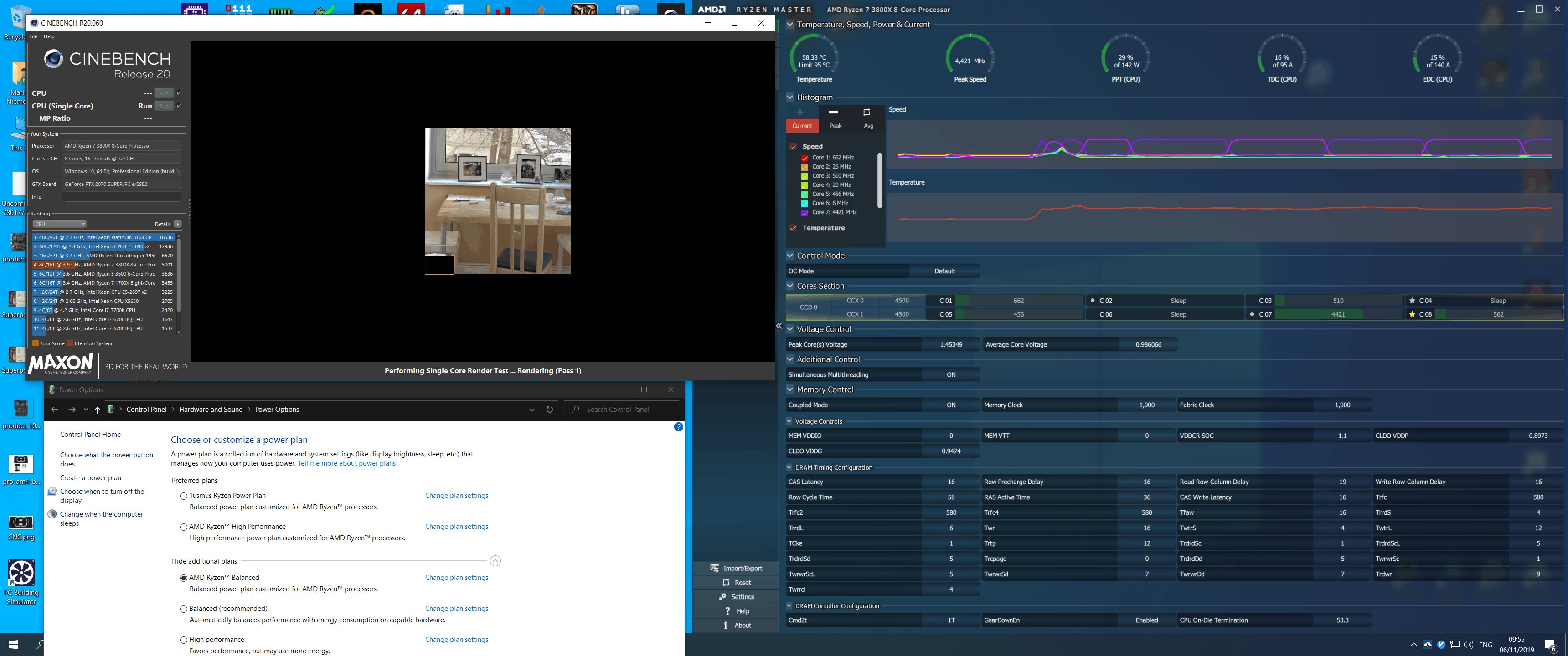Click Tell me more about power plans link
This screenshot has height=656, width=1568.
[346, 464]
